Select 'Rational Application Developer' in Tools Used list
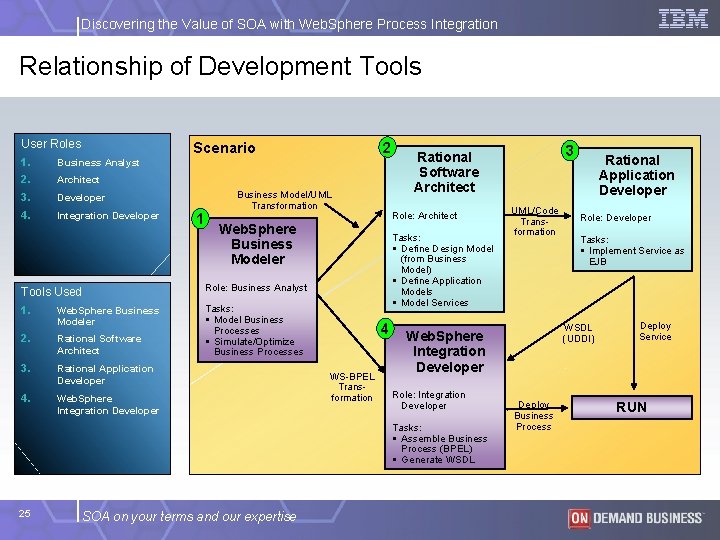 tap(105, 374)
